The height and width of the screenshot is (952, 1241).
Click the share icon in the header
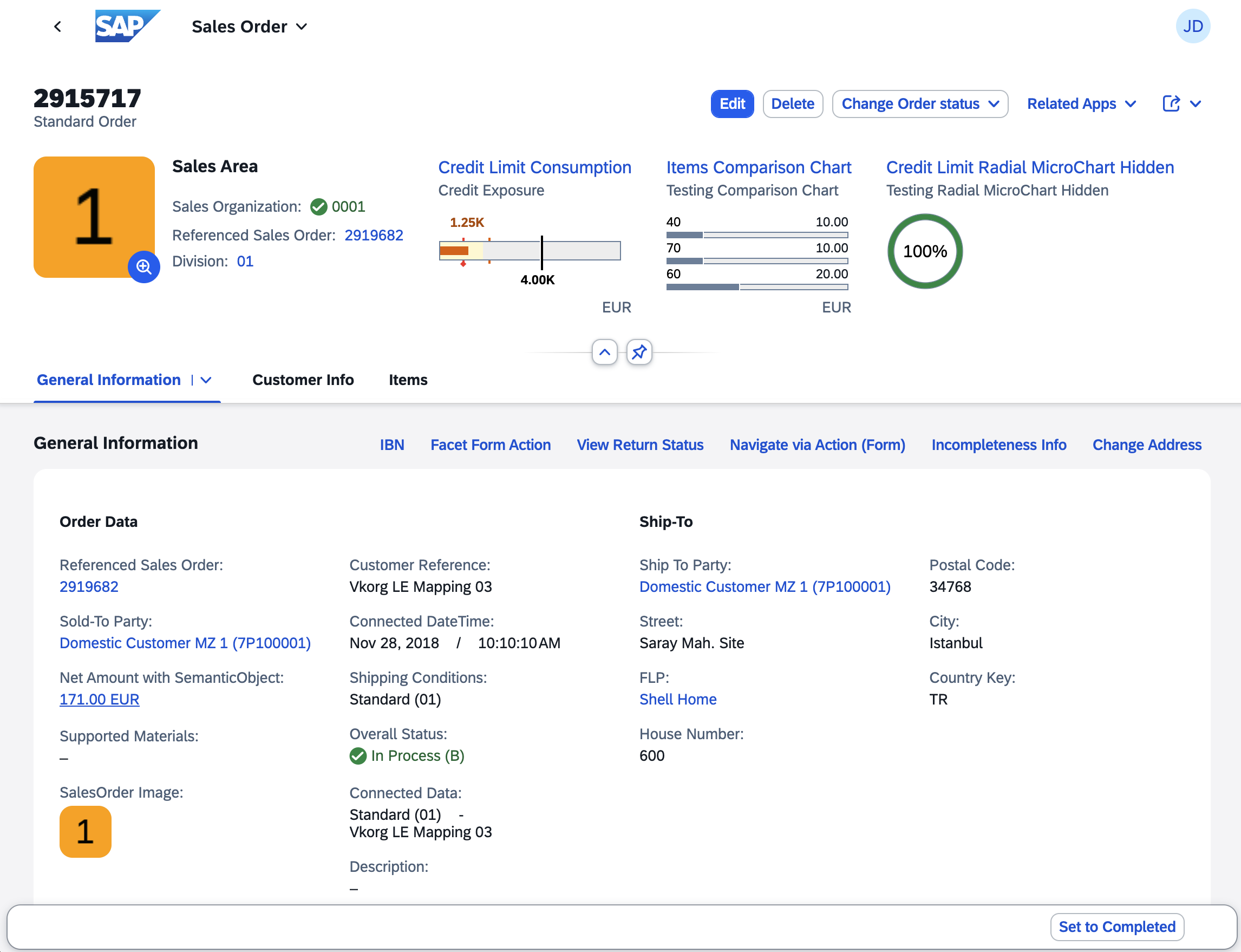(x=1171, y=103)
